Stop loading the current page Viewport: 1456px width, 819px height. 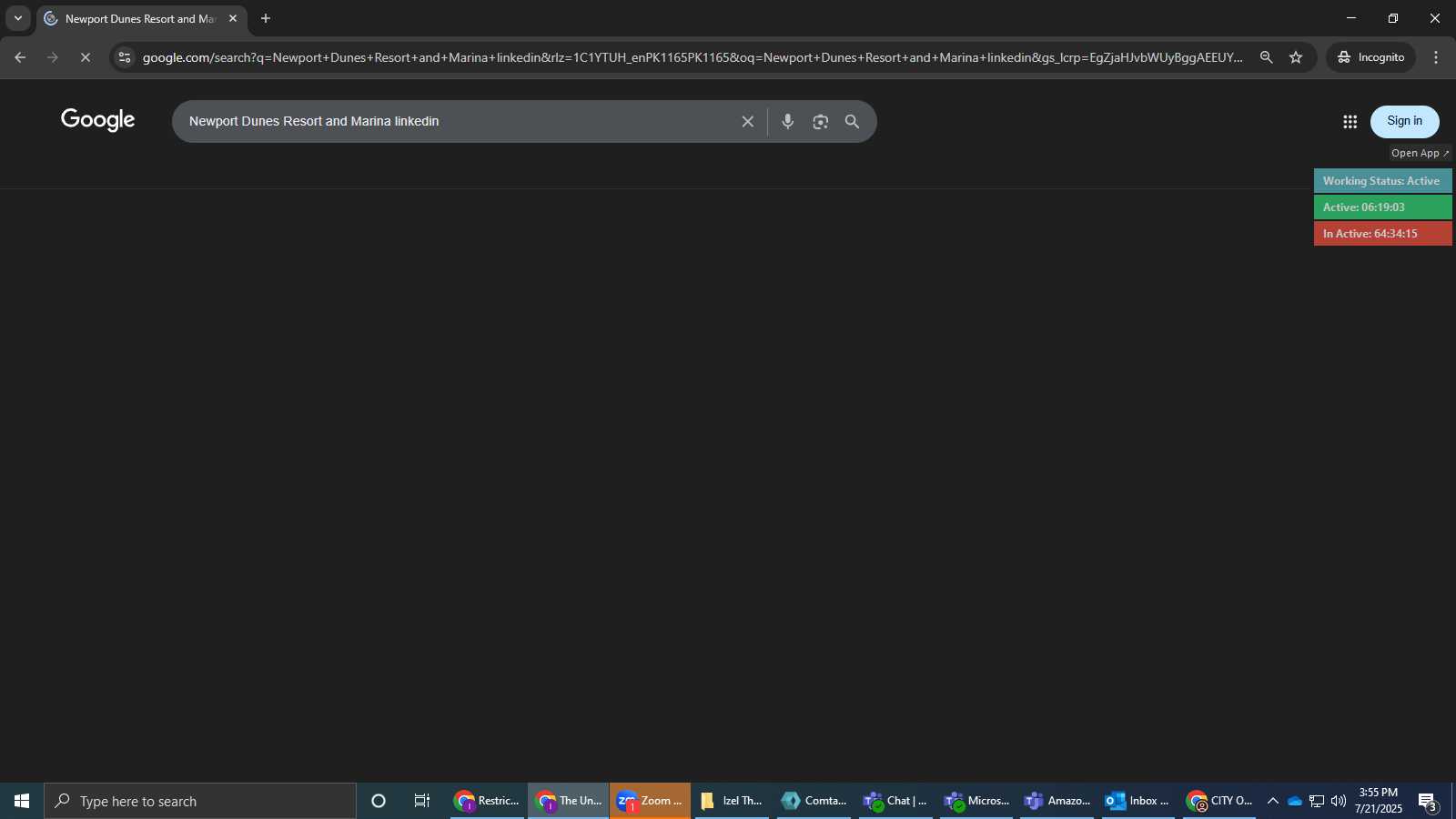click(x=86, y=57)
